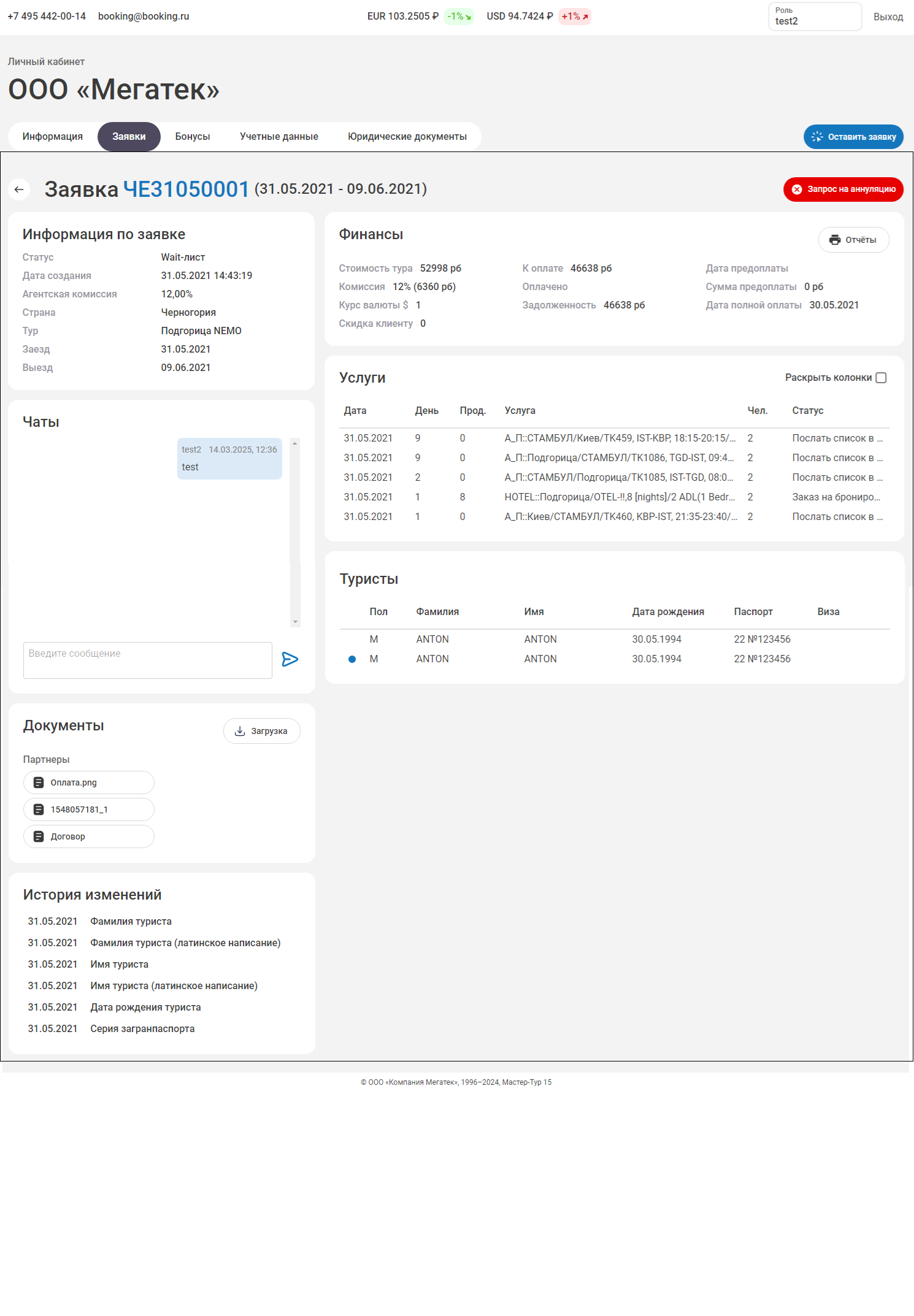This screenshot has height=1316, width=914.
Task: Click the send message arrow icon
Action: (290, 659)
